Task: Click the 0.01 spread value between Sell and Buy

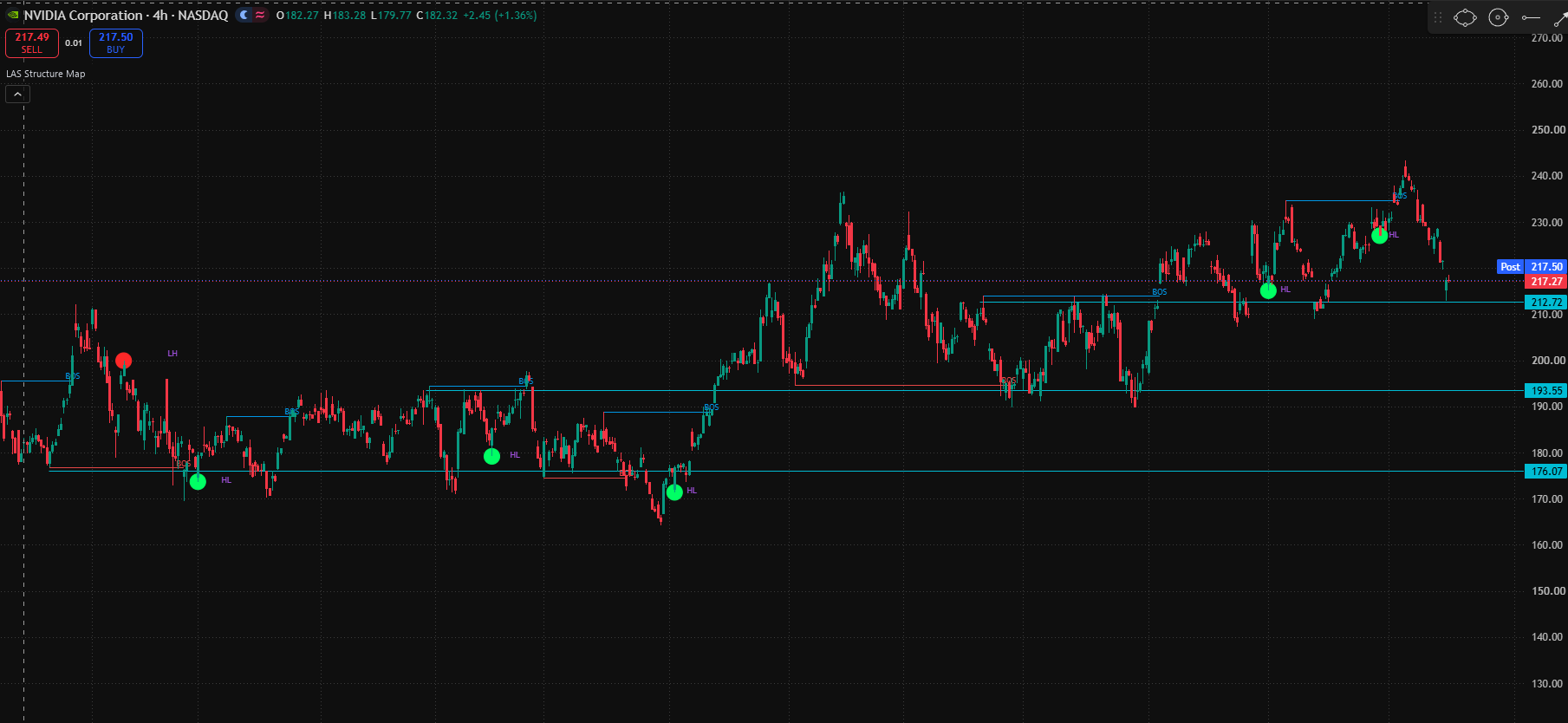Action: point(74,42)
